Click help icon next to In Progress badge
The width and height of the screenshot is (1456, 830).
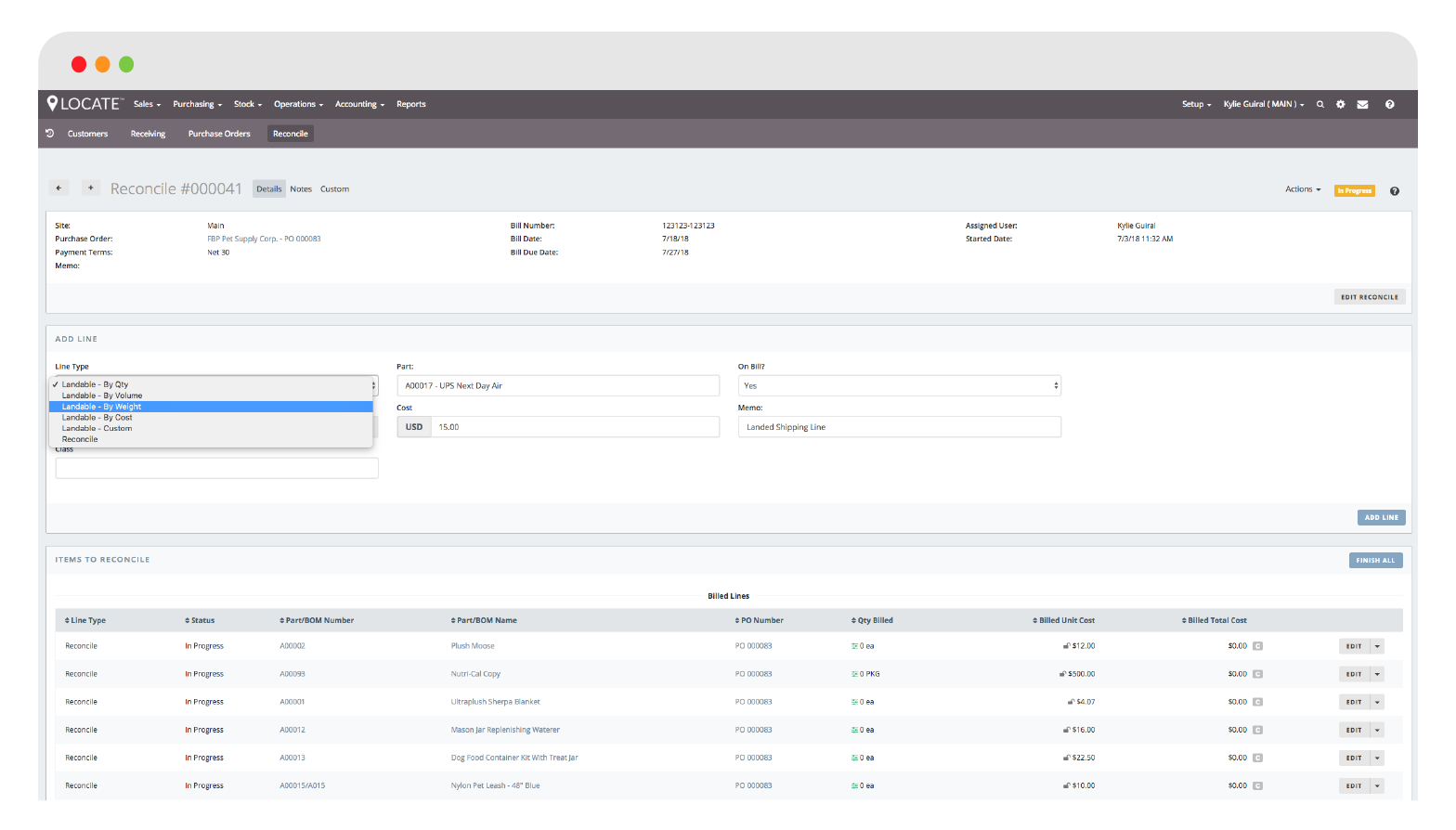point(1394,191)
